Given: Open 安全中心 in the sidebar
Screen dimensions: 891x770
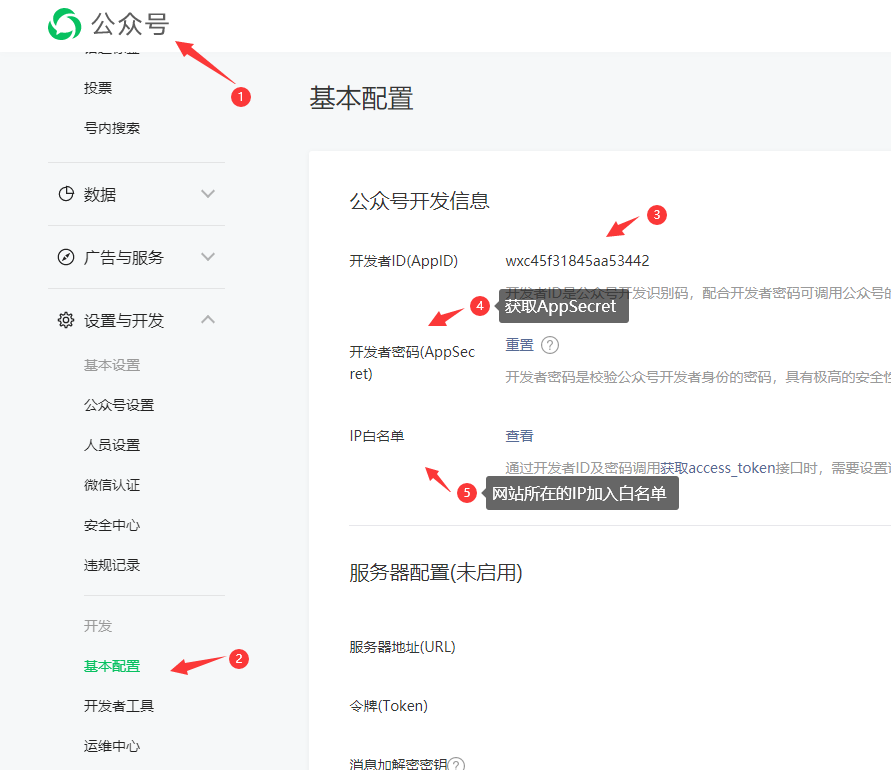Looking at the screenshot, I should (x=112, y=525).
